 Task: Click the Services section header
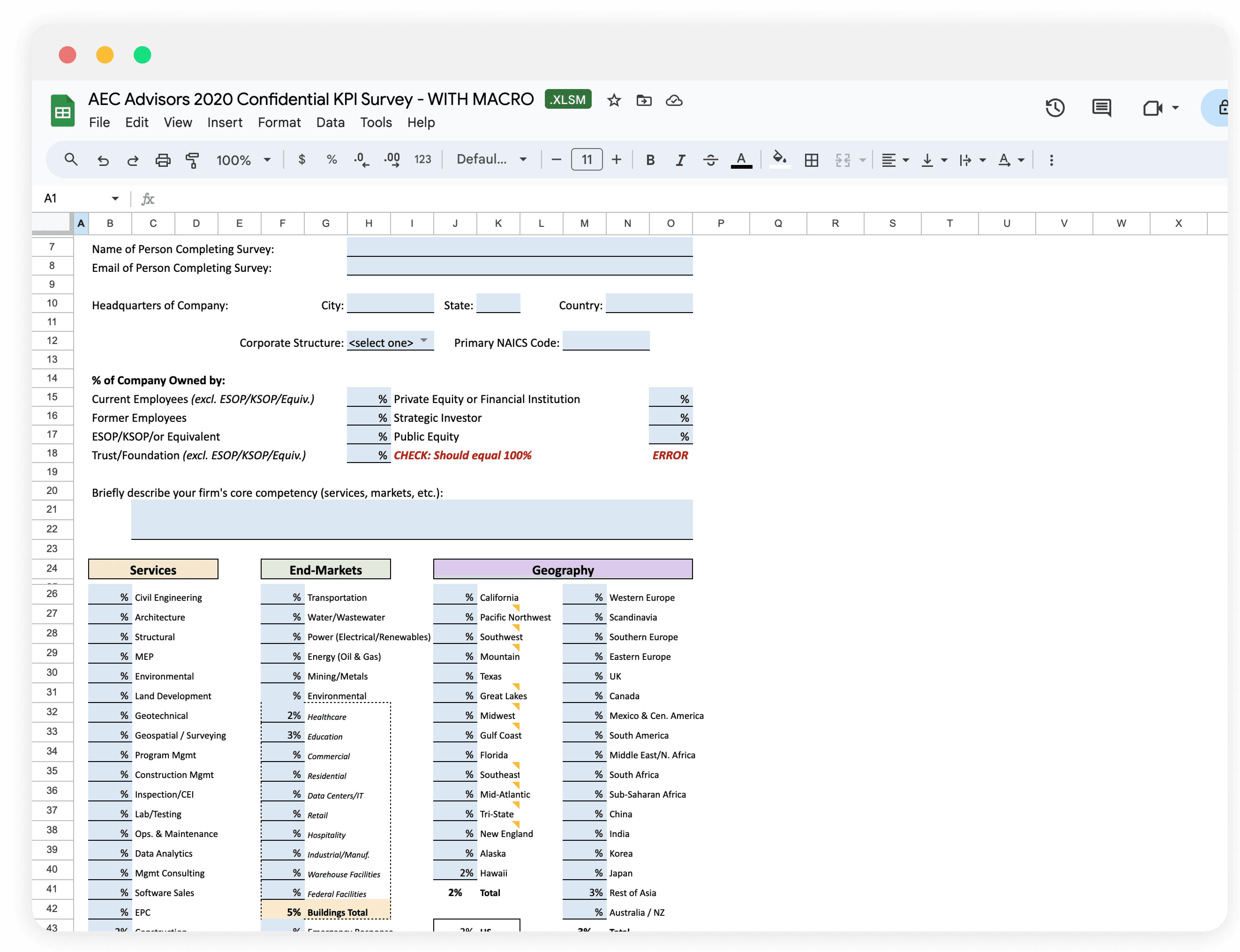pos(153,570)
